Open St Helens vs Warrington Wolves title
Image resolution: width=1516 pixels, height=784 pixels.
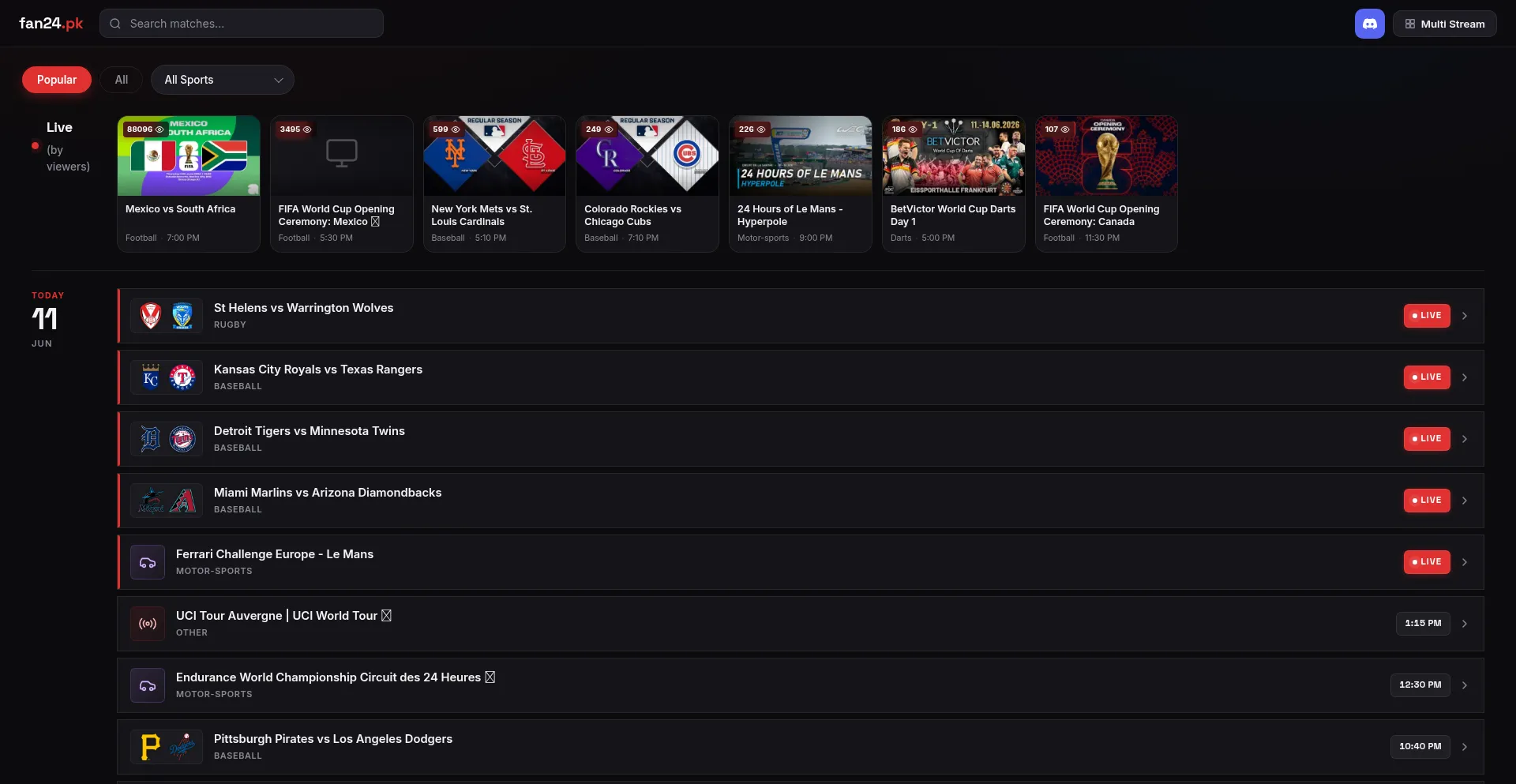pyautogui.click(x=303, y=308)
